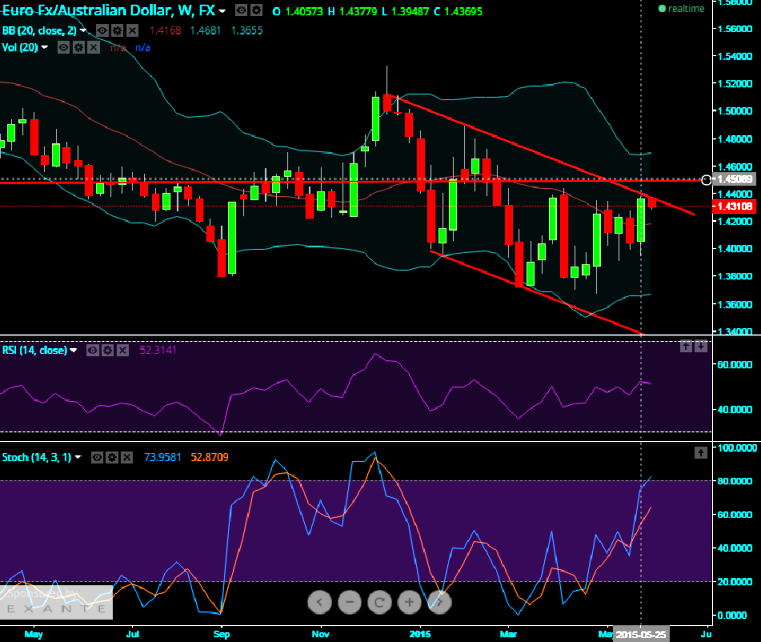Remove the Stoch (14, 3, 1) indicator
The width and height of the screenshot is (761, 642).
tap(127, 458)
